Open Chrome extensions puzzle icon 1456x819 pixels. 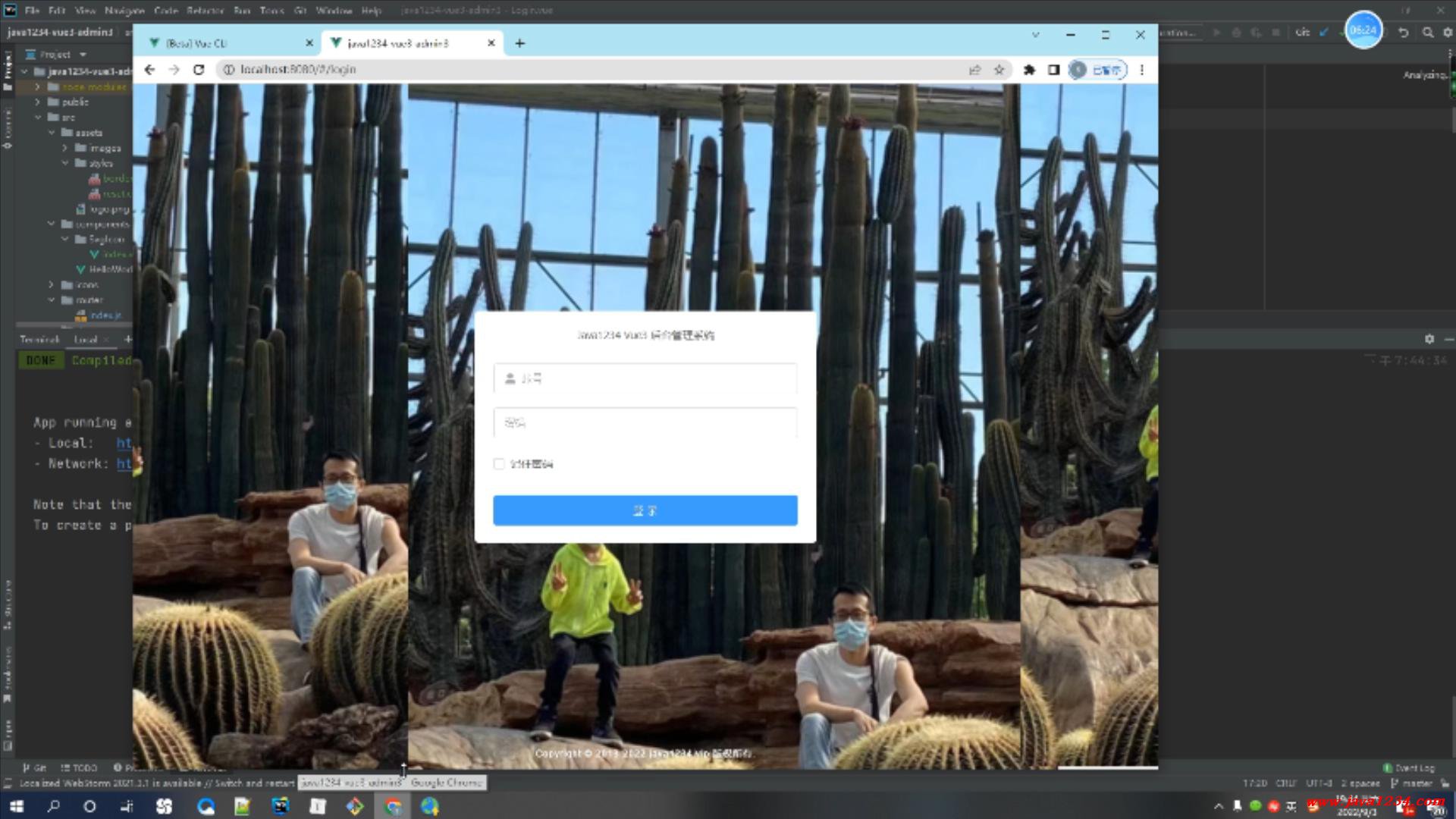coord(1029,70)
